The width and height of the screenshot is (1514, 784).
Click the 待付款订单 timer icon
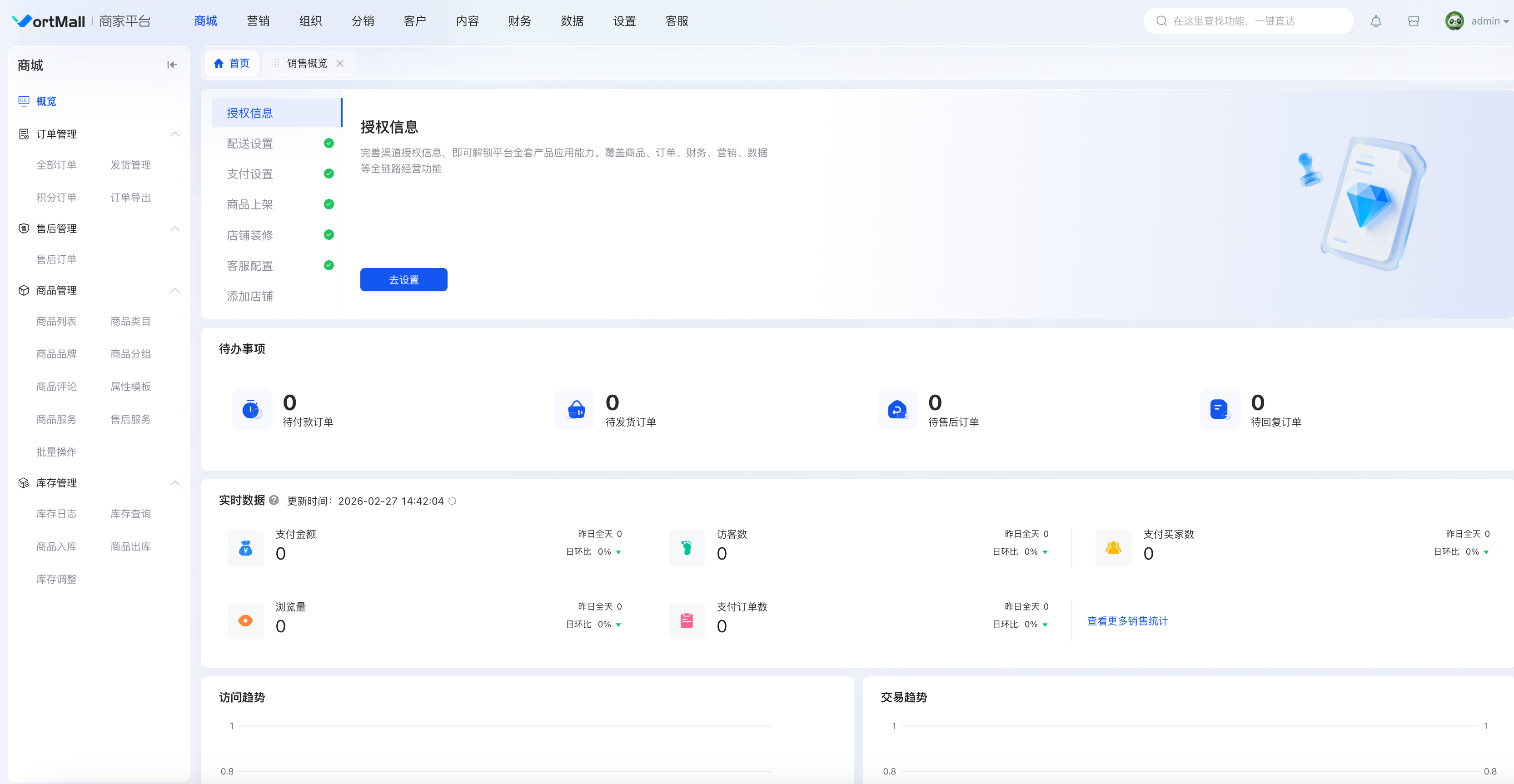[x=252, y=409]
